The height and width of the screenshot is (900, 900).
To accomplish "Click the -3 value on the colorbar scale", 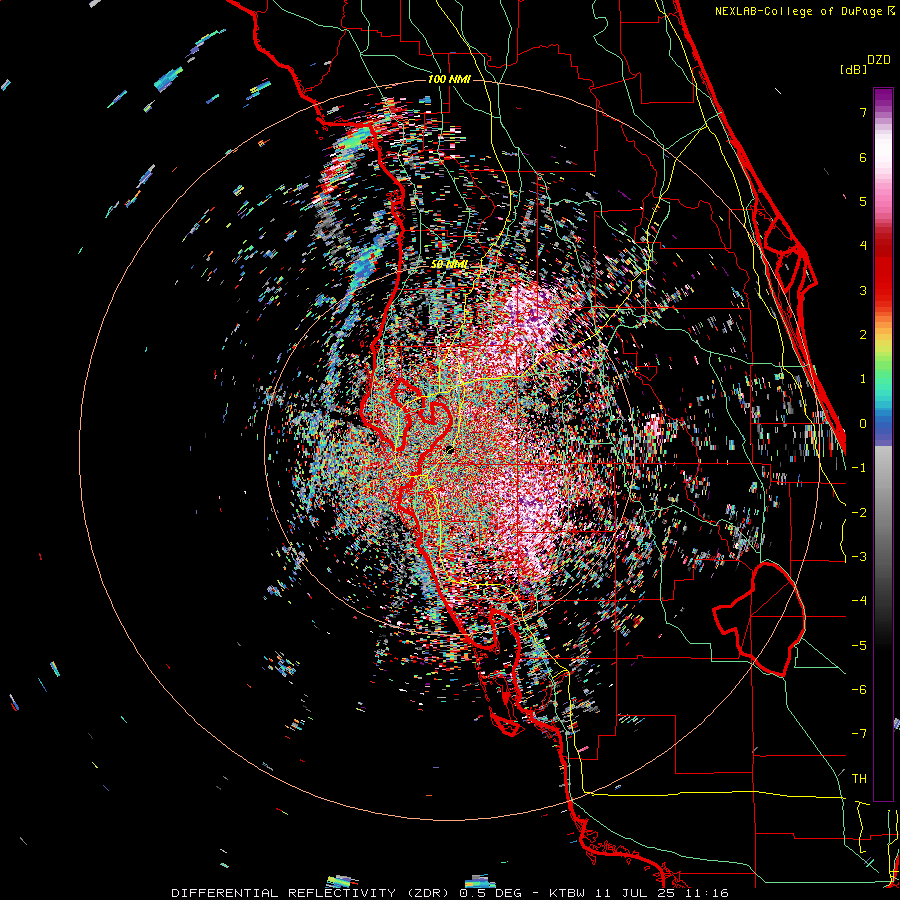I will [859, 557].
